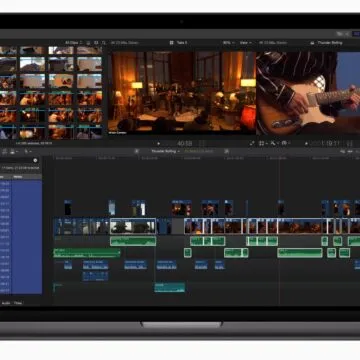Click the Thunder Rolling title above inspector
This screenshot has width=360, height=360.
(x=329, y=43)
